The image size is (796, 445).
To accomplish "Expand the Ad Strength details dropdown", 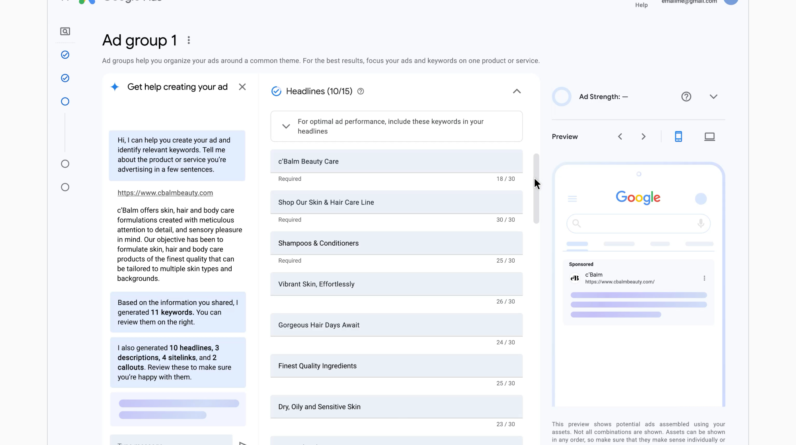I will [x=713, y=97].
